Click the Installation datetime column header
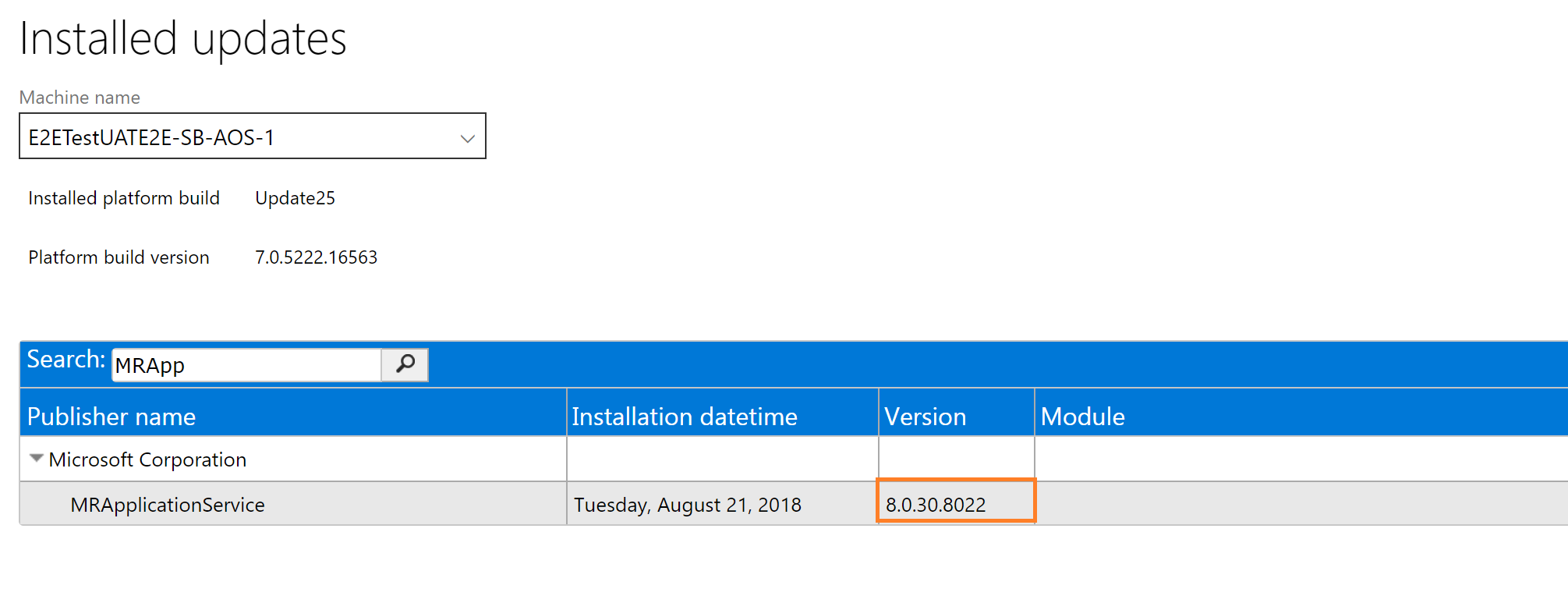The image size is (1568, 596). coord(684,416)
